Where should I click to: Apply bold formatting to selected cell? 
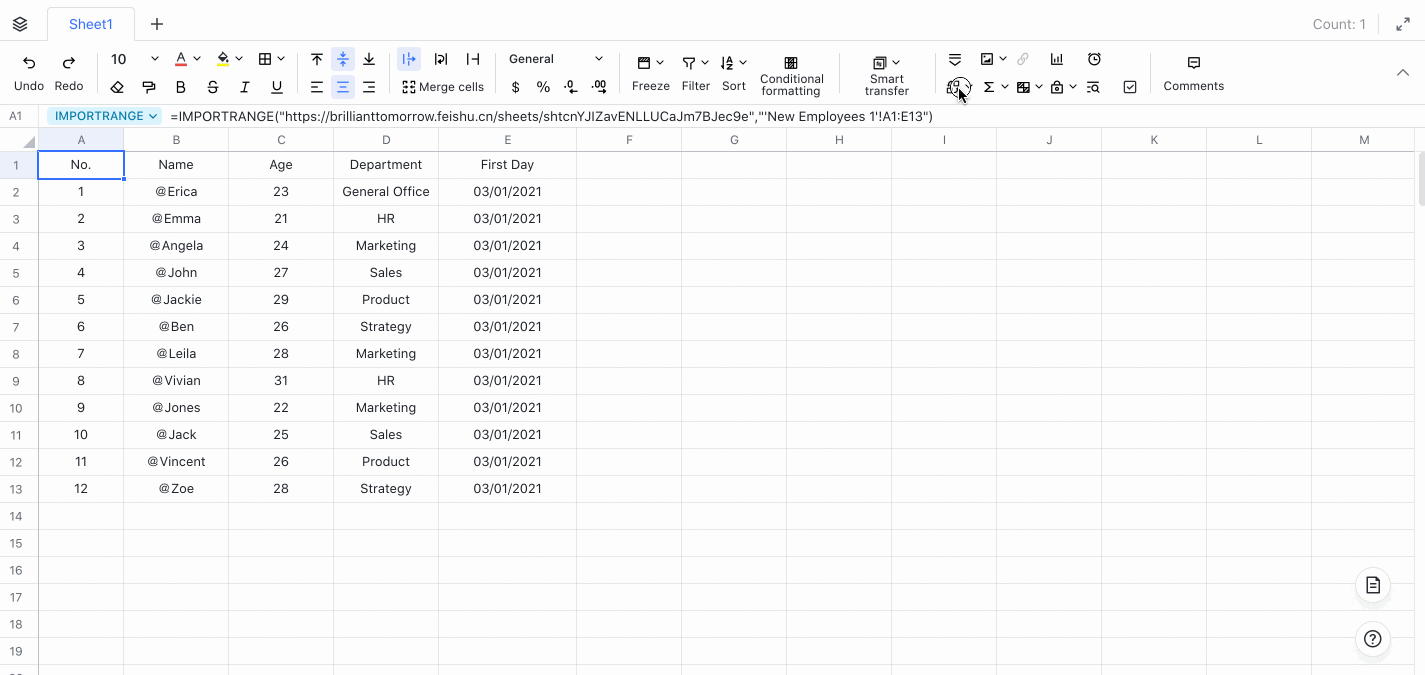pos(180,88)
